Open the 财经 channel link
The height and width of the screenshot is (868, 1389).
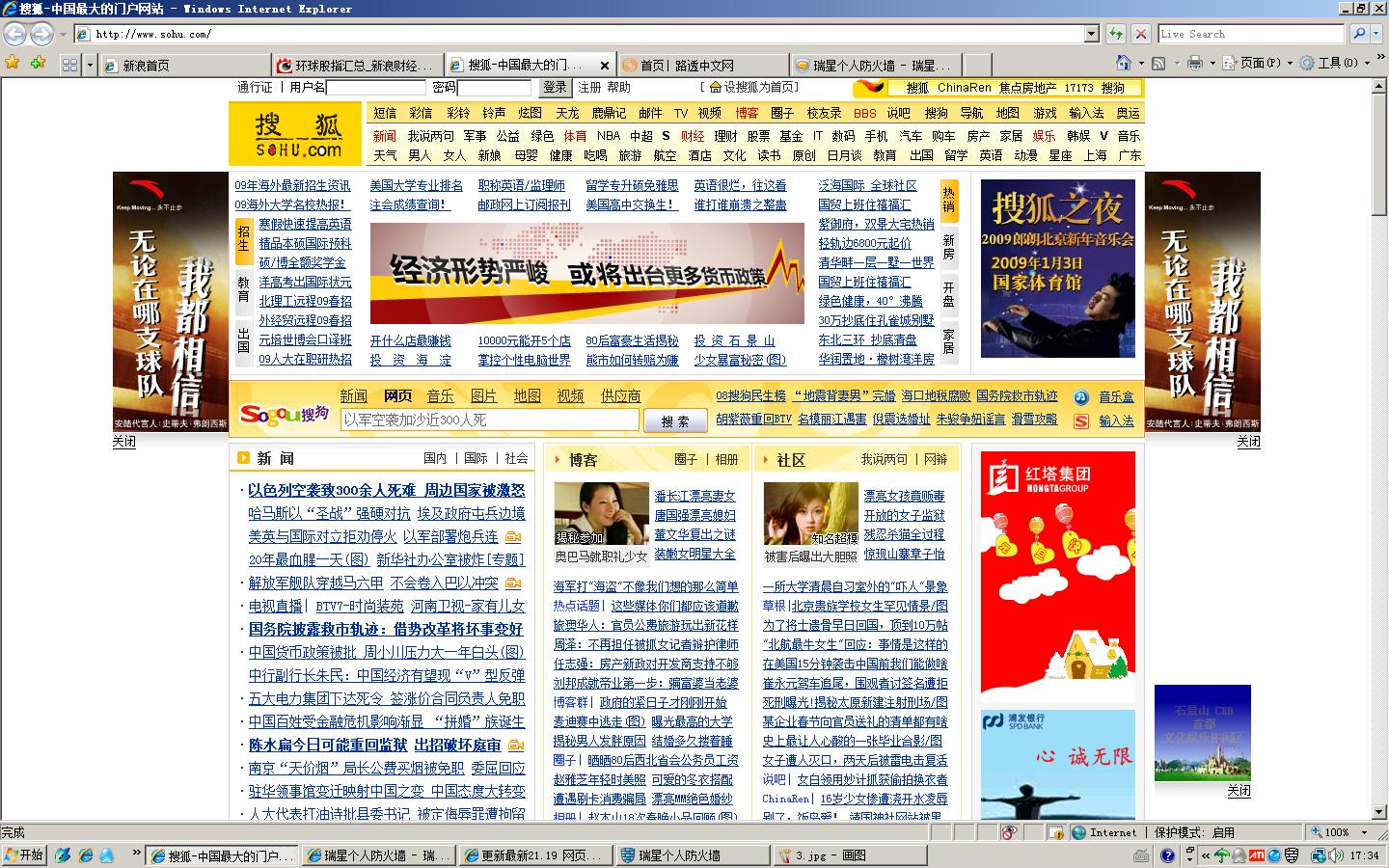click(692, 136)
